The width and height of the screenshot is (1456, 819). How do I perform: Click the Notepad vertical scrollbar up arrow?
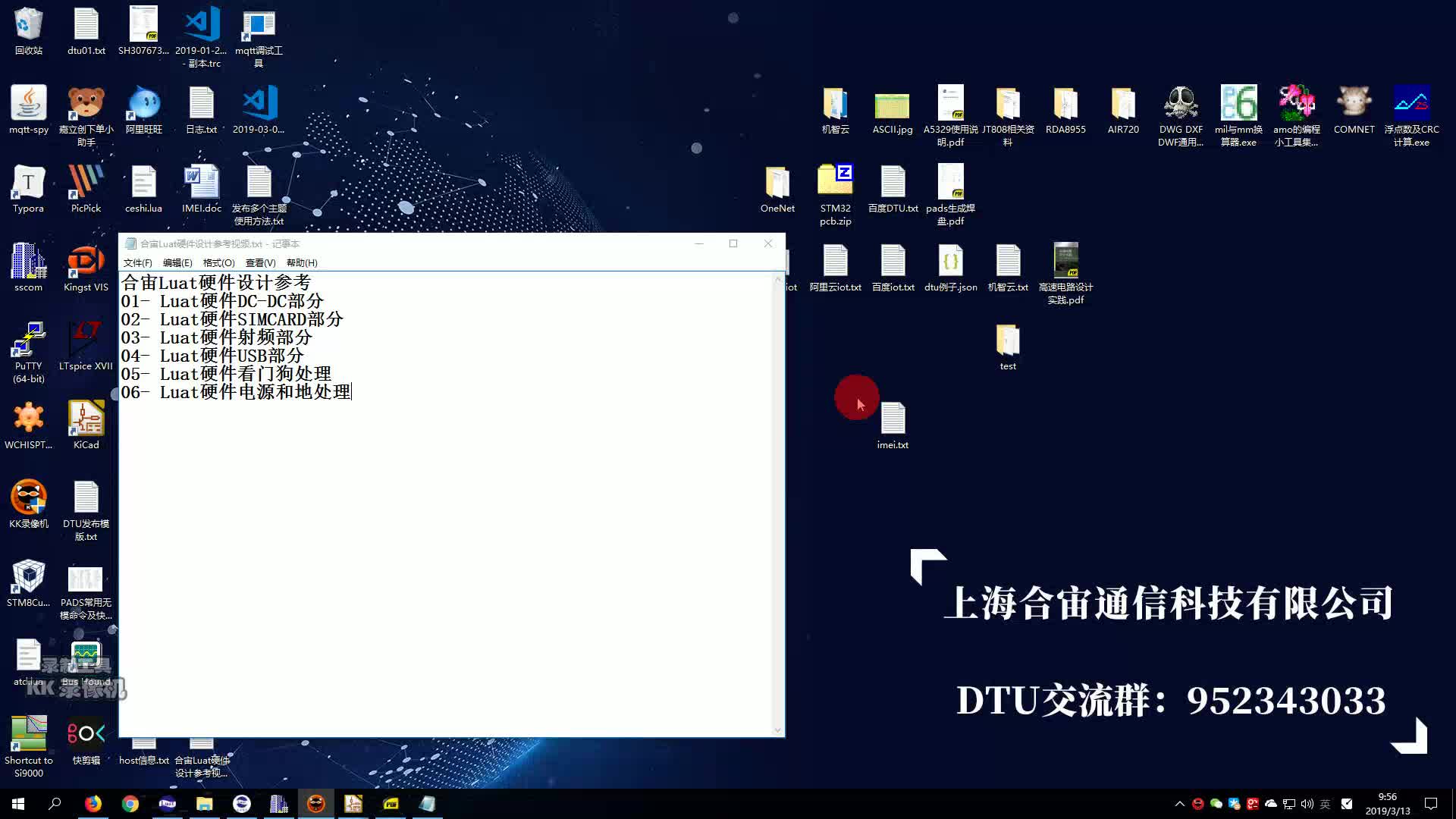coord(777,279)
